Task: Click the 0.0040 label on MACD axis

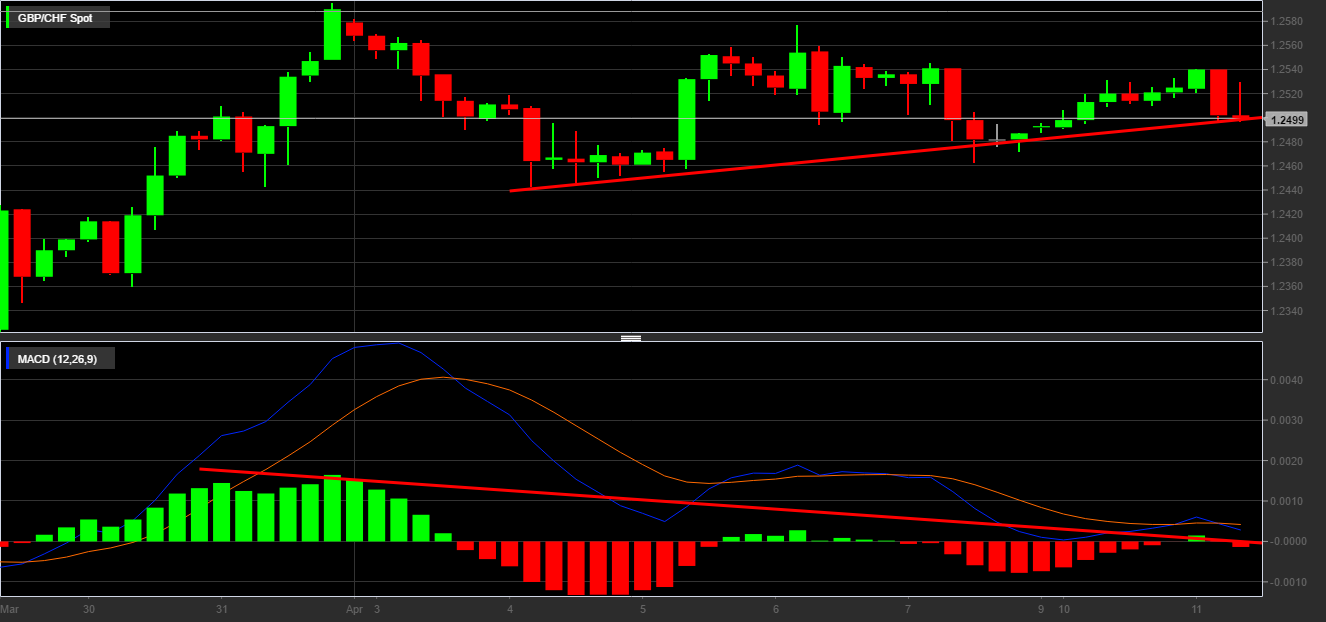Action: pyautogui.click(x=1288, y=380)
